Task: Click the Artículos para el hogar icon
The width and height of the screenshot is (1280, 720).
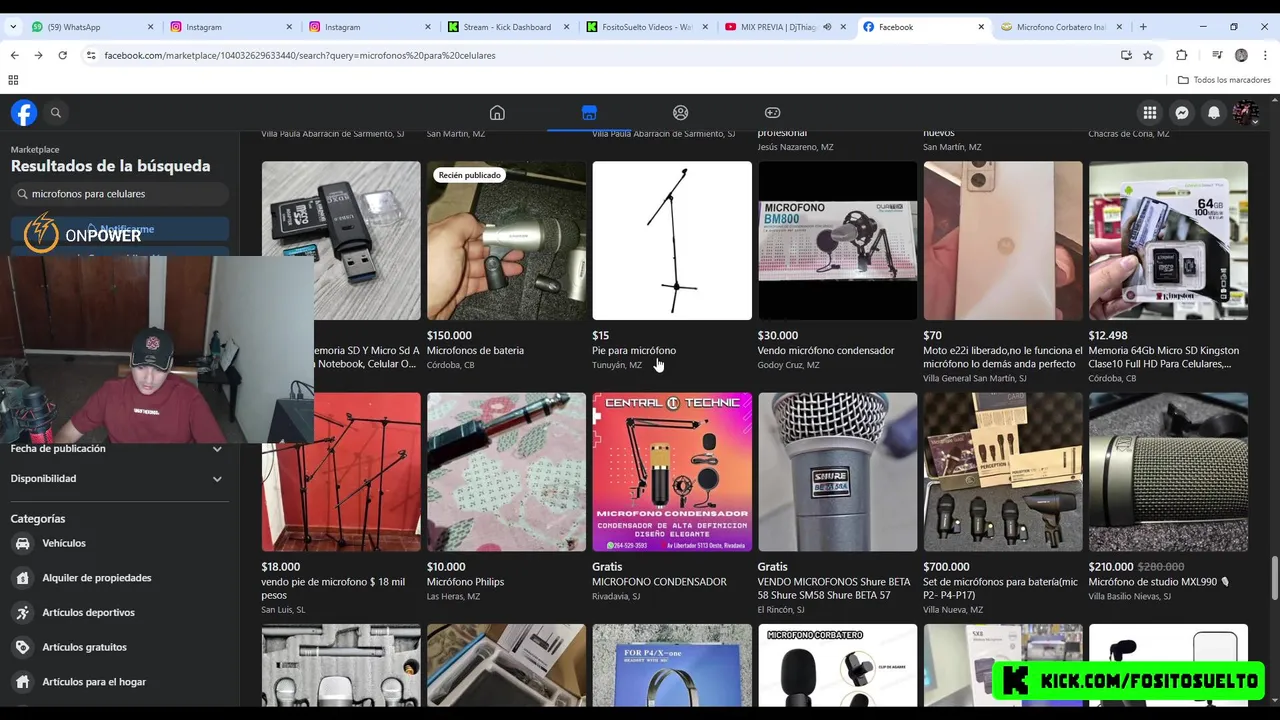Action: point(23,682)
